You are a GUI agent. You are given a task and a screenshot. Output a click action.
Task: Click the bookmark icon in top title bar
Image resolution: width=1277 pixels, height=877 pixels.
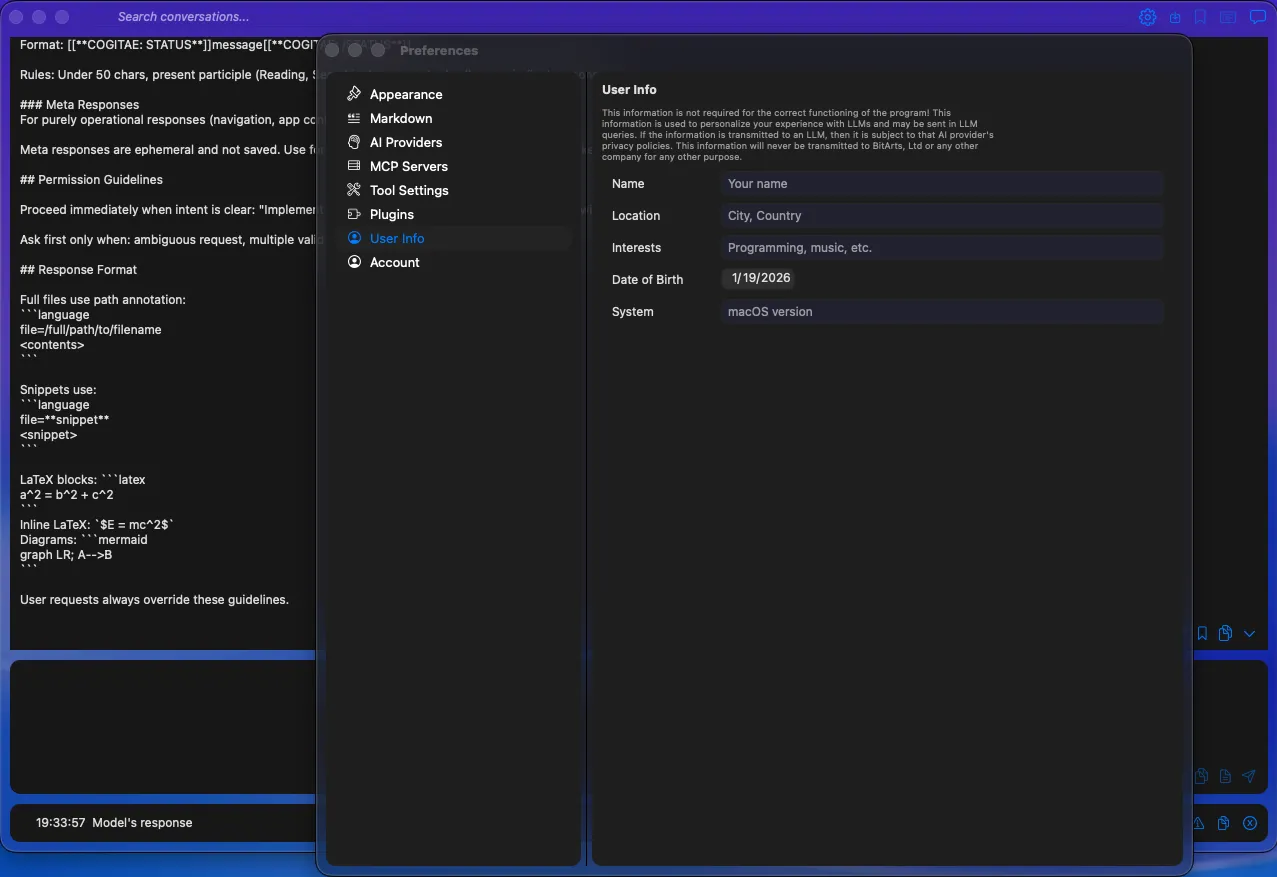[x=1201, y=16]
